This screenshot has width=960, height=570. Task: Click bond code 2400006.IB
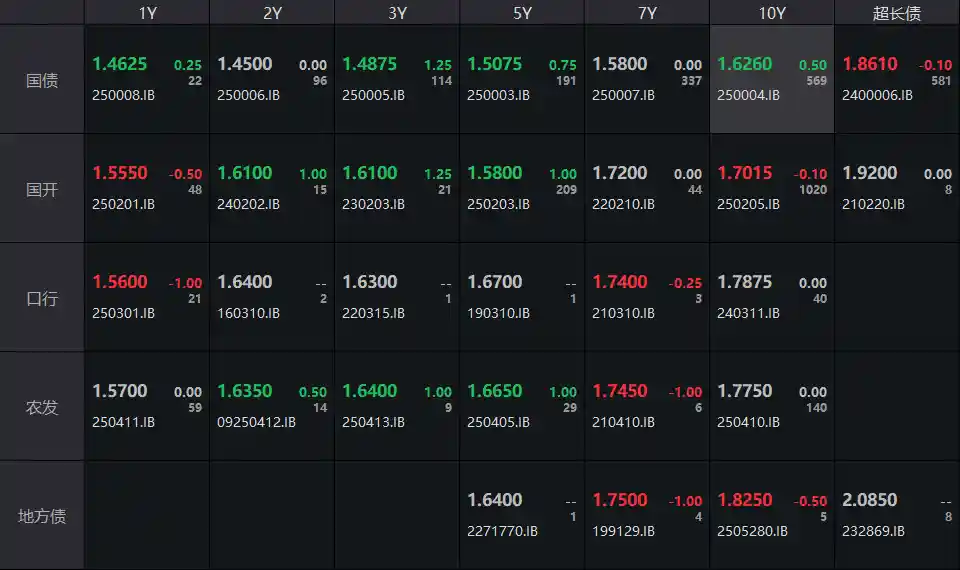pyautogui.click(x=877, y=95)
